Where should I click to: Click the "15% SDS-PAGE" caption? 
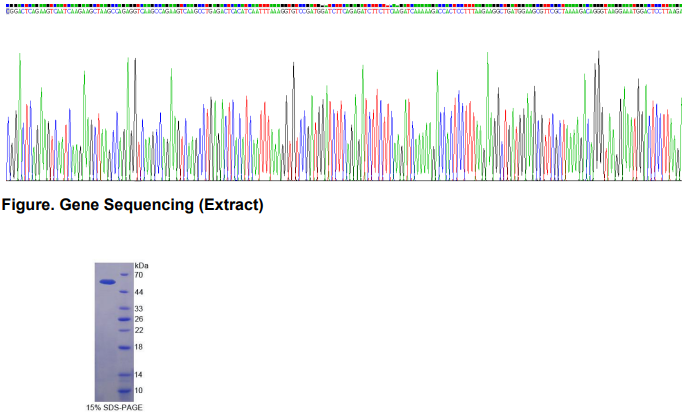click(114, 408)
